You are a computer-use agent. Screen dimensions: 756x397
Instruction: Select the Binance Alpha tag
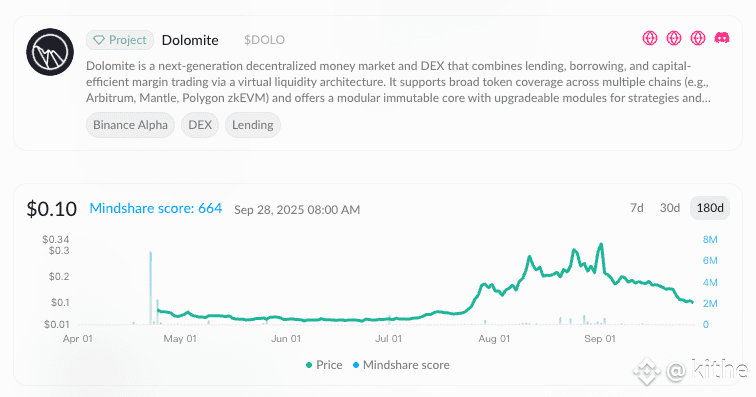(130, 125)
